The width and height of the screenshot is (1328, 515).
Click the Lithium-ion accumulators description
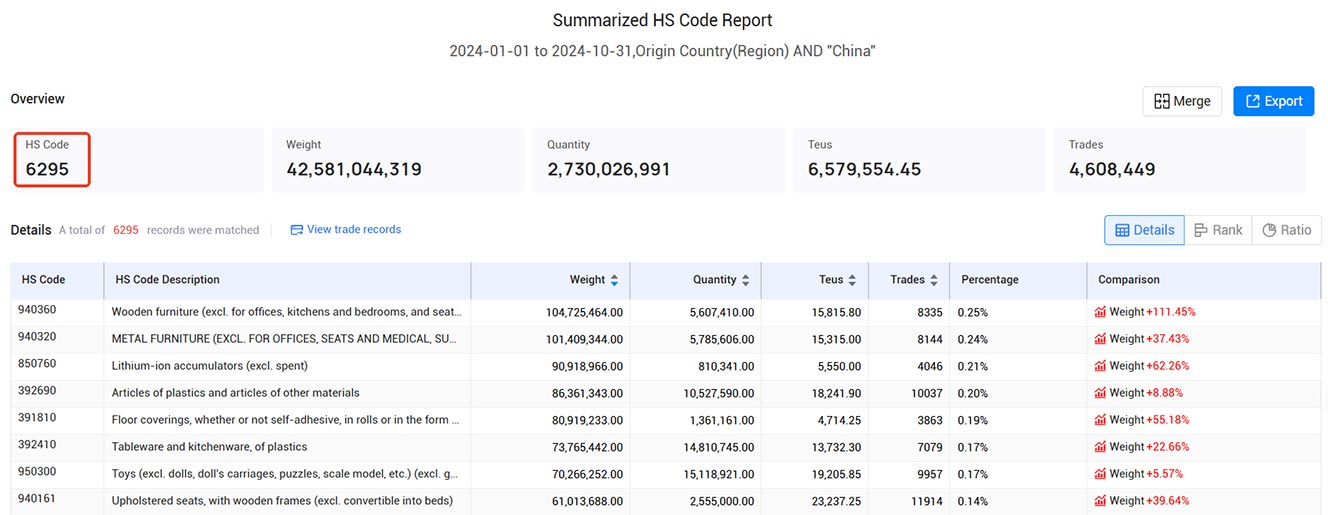tap(210, 366)
